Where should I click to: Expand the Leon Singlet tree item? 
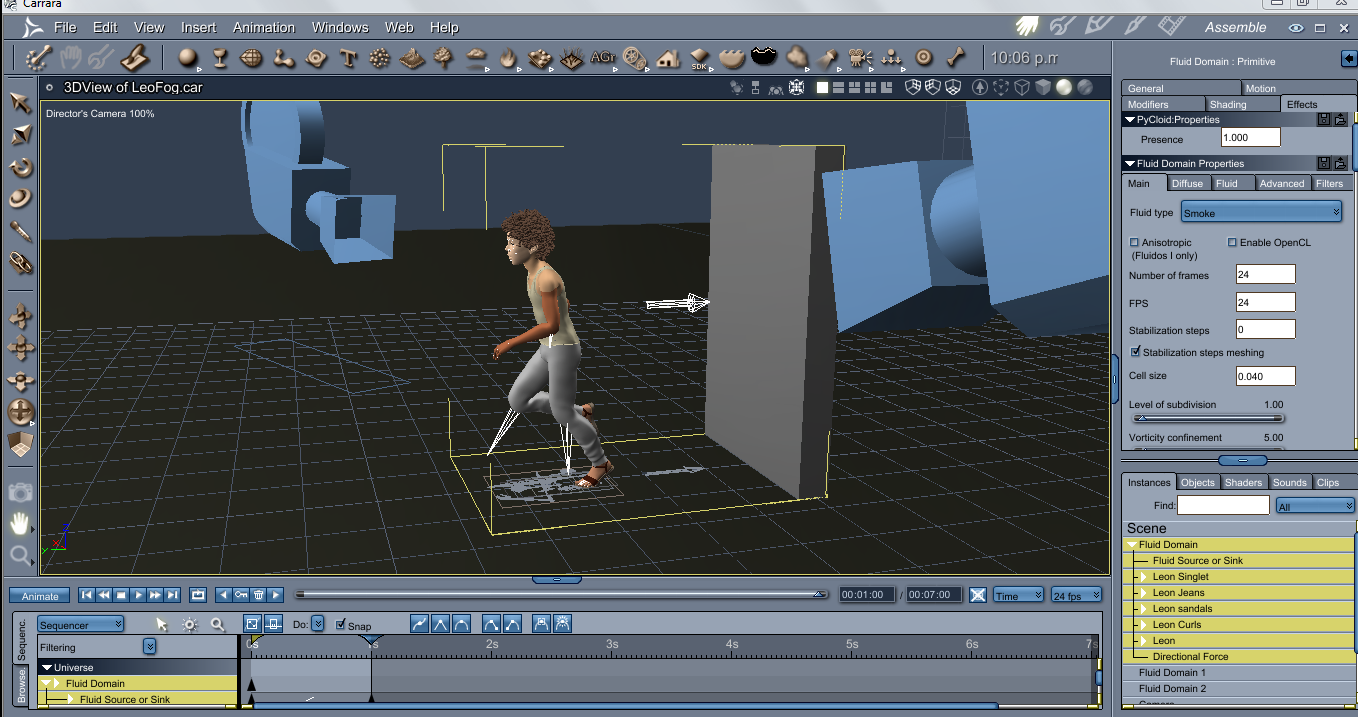click(x=1142, y=577)
